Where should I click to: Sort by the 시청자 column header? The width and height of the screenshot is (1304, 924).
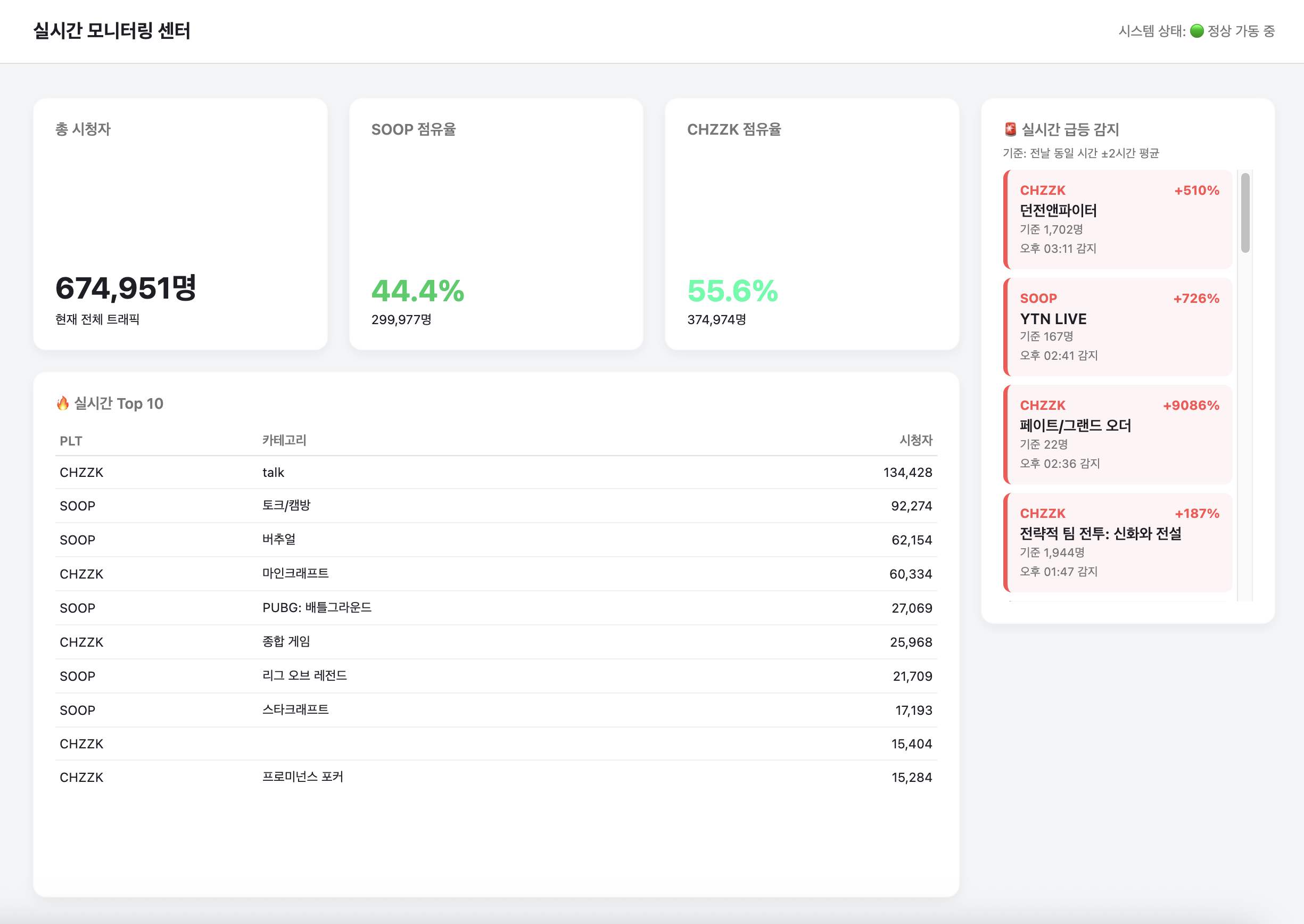click(x=915, y=440)
